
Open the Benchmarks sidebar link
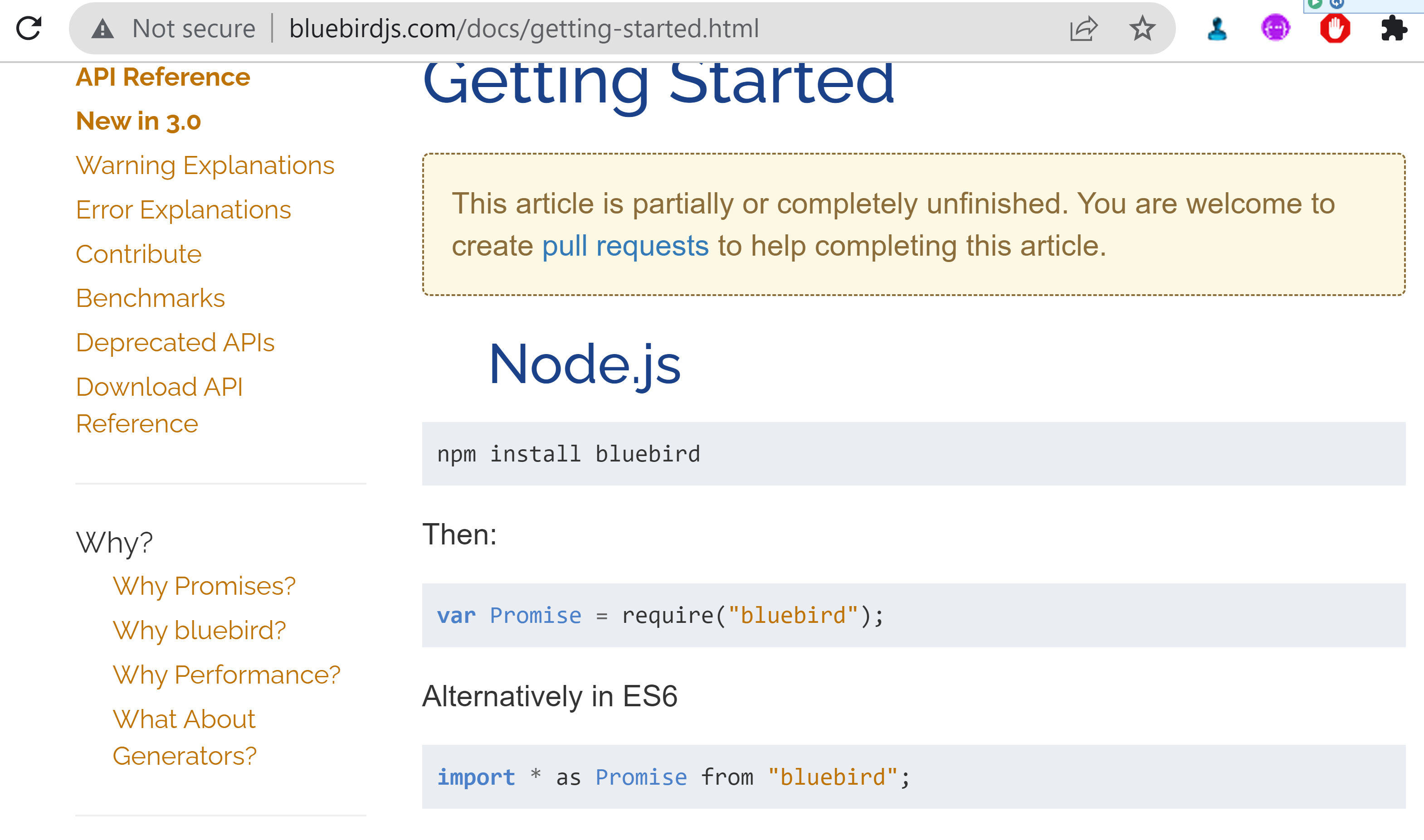coord(151,298)
